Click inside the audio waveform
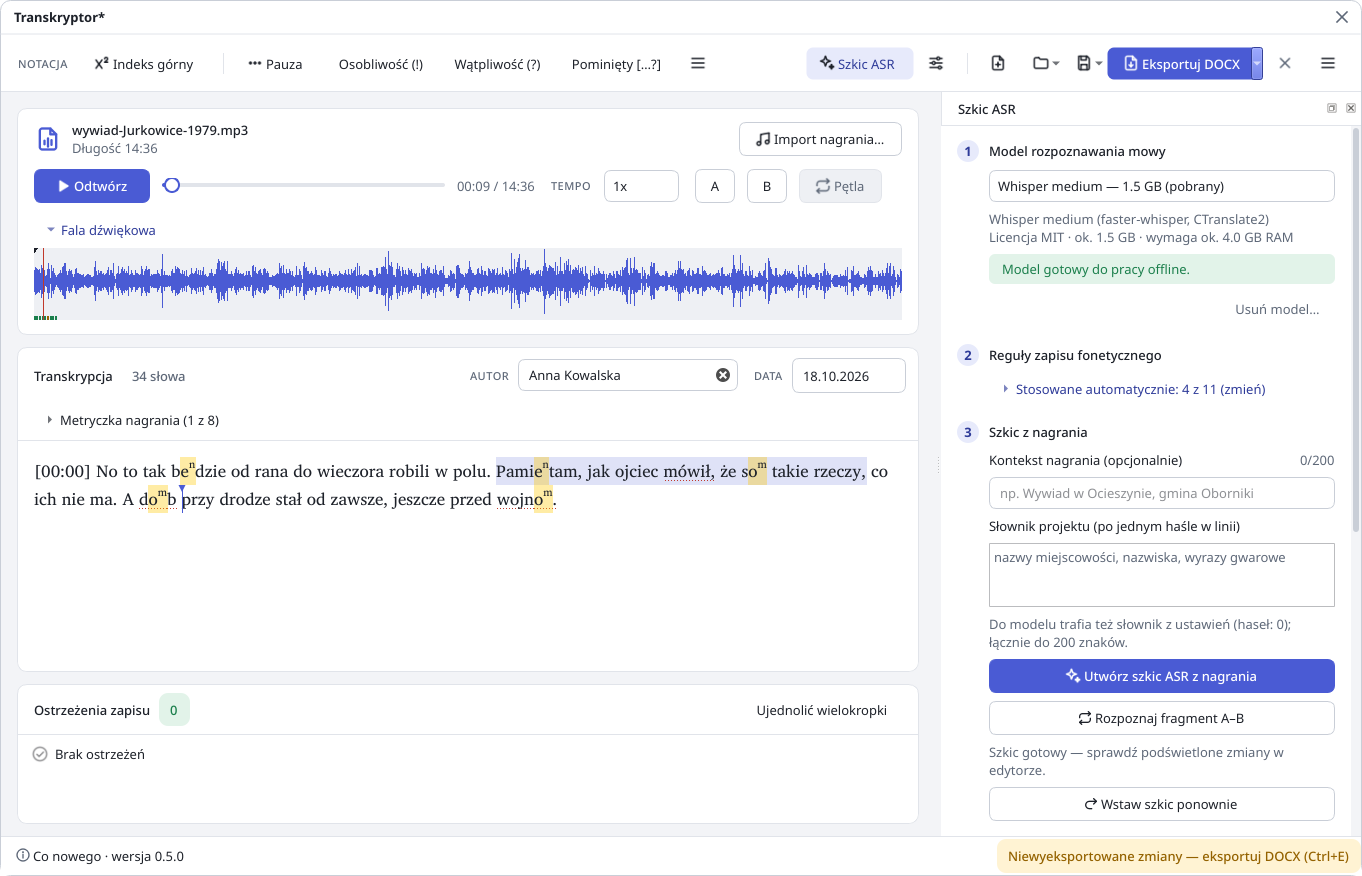This screenshot has width=1362, height=876. (468, 284)
